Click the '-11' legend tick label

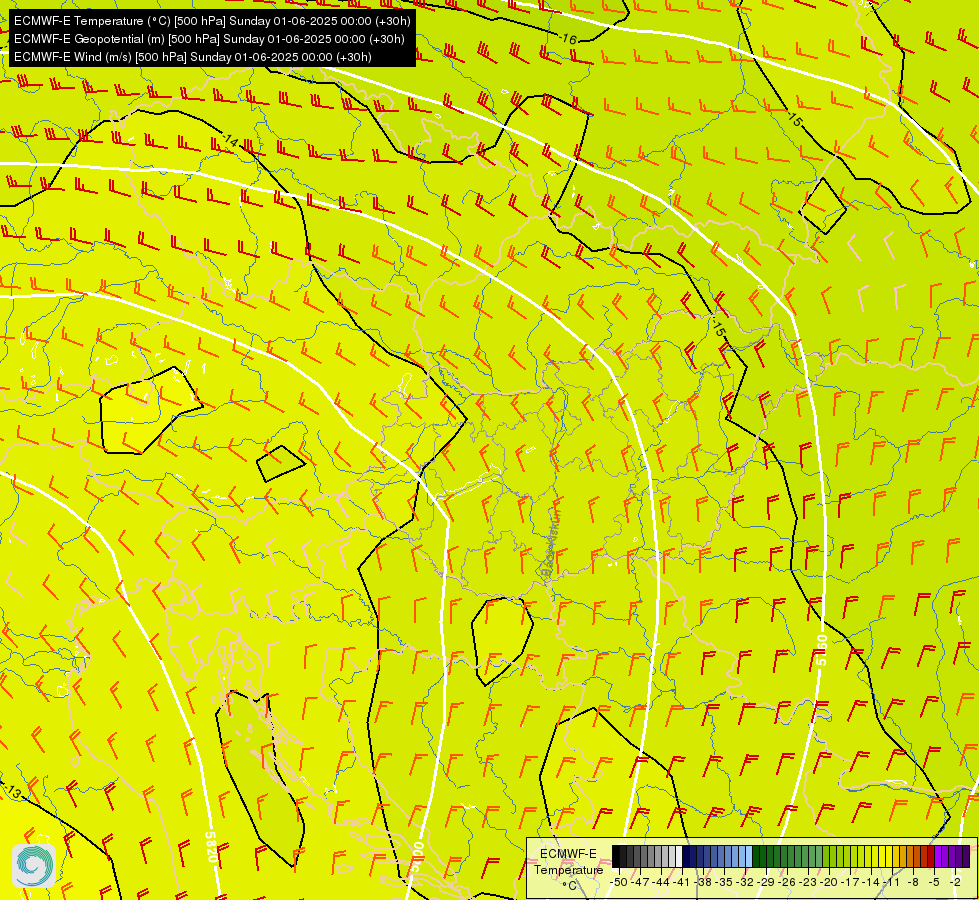[x=891, y=883]
